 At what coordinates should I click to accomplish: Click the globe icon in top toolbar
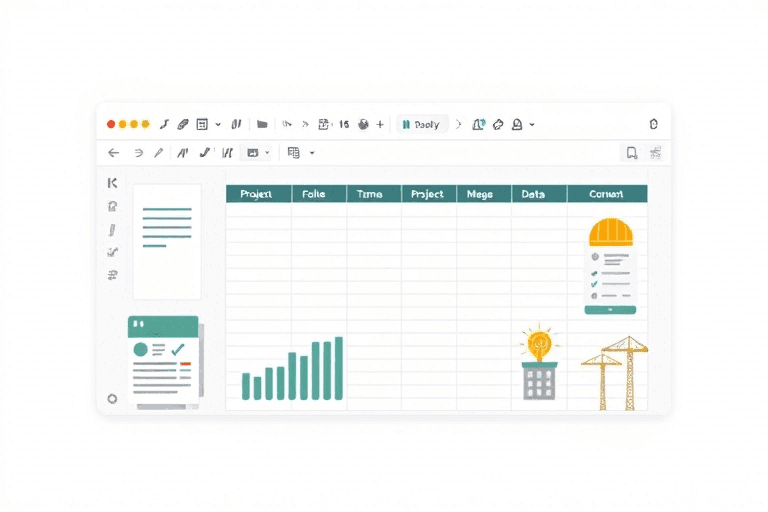pos(363,125)
